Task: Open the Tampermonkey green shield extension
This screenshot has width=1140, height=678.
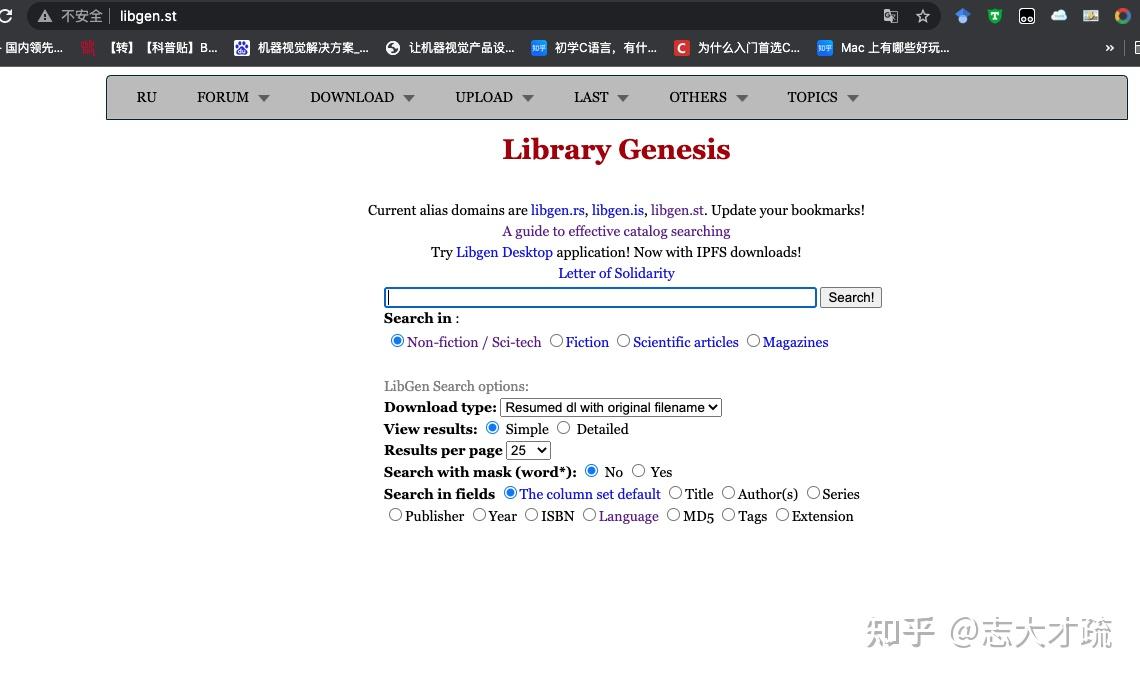Action: [994, 16]
